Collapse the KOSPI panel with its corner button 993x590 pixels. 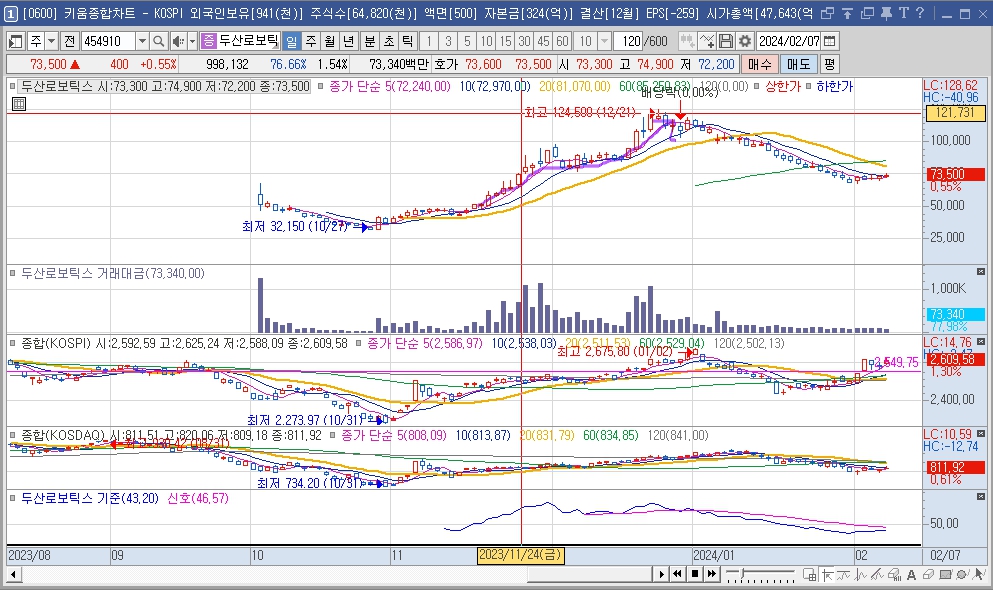(981, 342)
